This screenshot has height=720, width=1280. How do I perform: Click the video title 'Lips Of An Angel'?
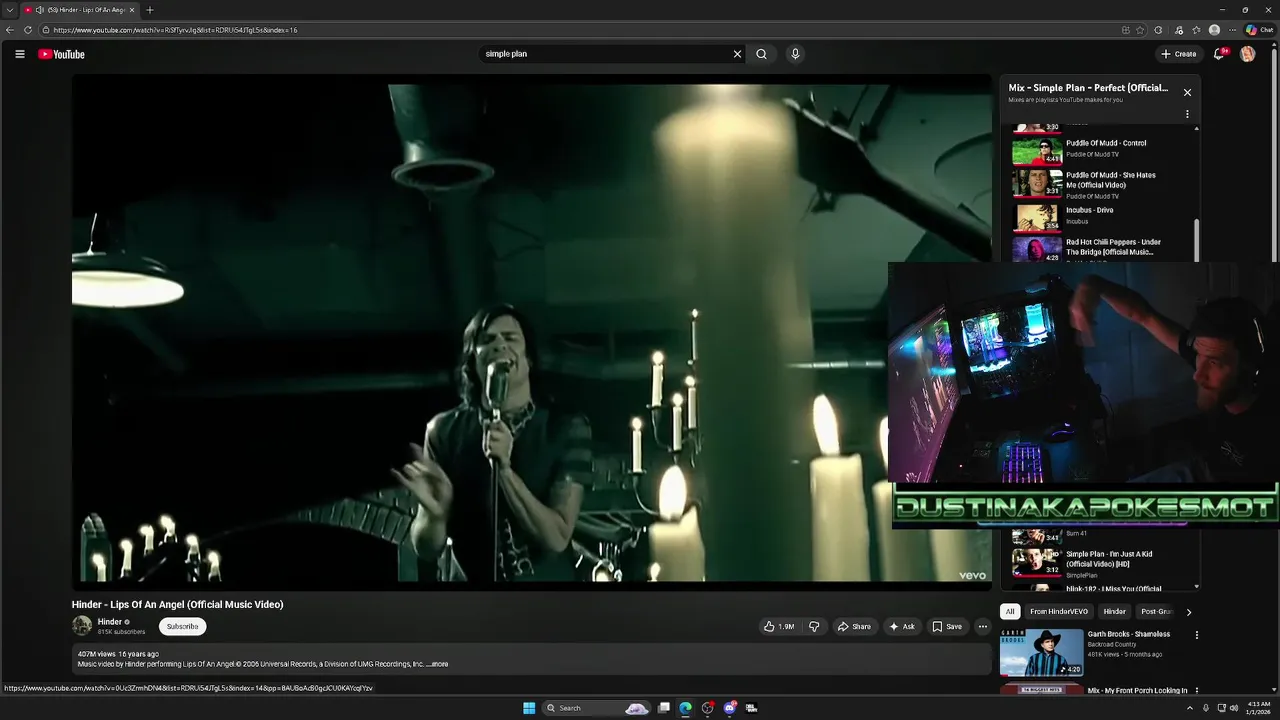point(177,605)
